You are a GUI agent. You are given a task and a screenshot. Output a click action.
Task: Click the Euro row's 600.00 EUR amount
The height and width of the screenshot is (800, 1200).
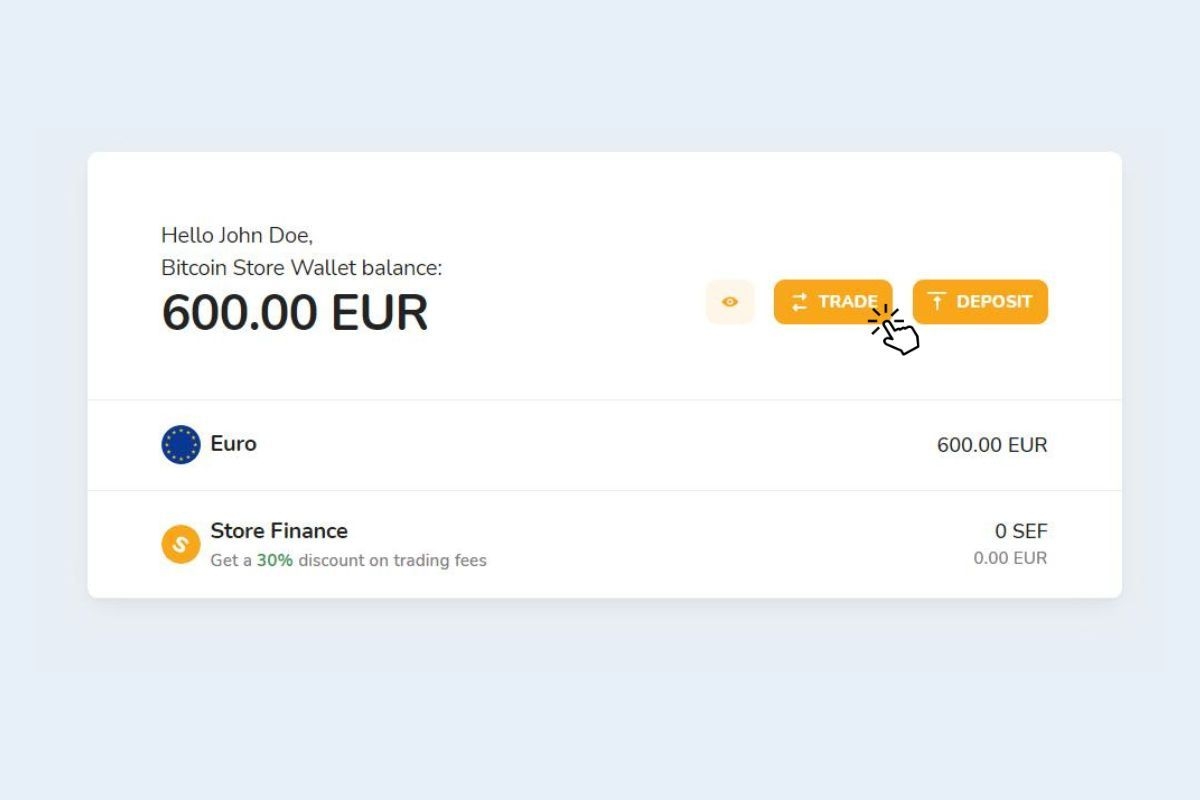tap(991, 445)
